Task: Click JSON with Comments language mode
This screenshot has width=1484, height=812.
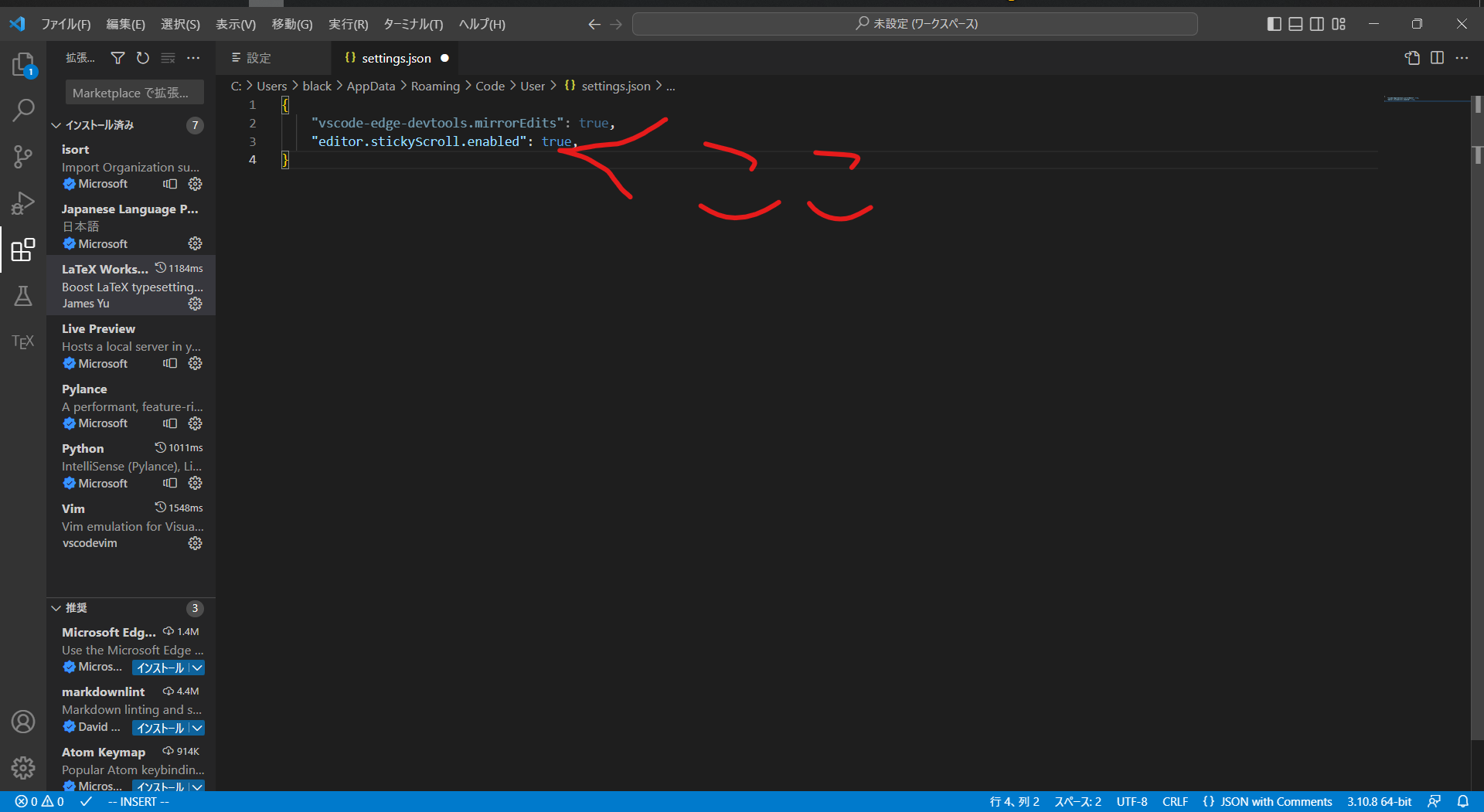Action: pyautogui.click(x=1268, y=801)
